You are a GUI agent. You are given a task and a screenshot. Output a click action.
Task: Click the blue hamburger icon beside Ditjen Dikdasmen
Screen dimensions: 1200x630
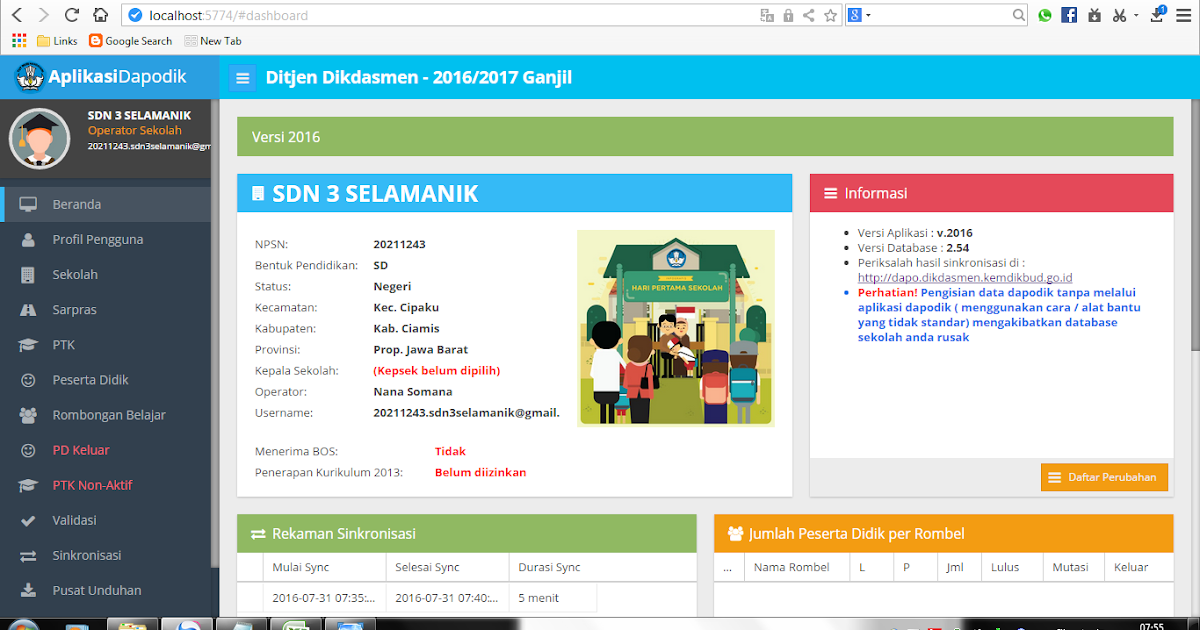pos(241,76)
